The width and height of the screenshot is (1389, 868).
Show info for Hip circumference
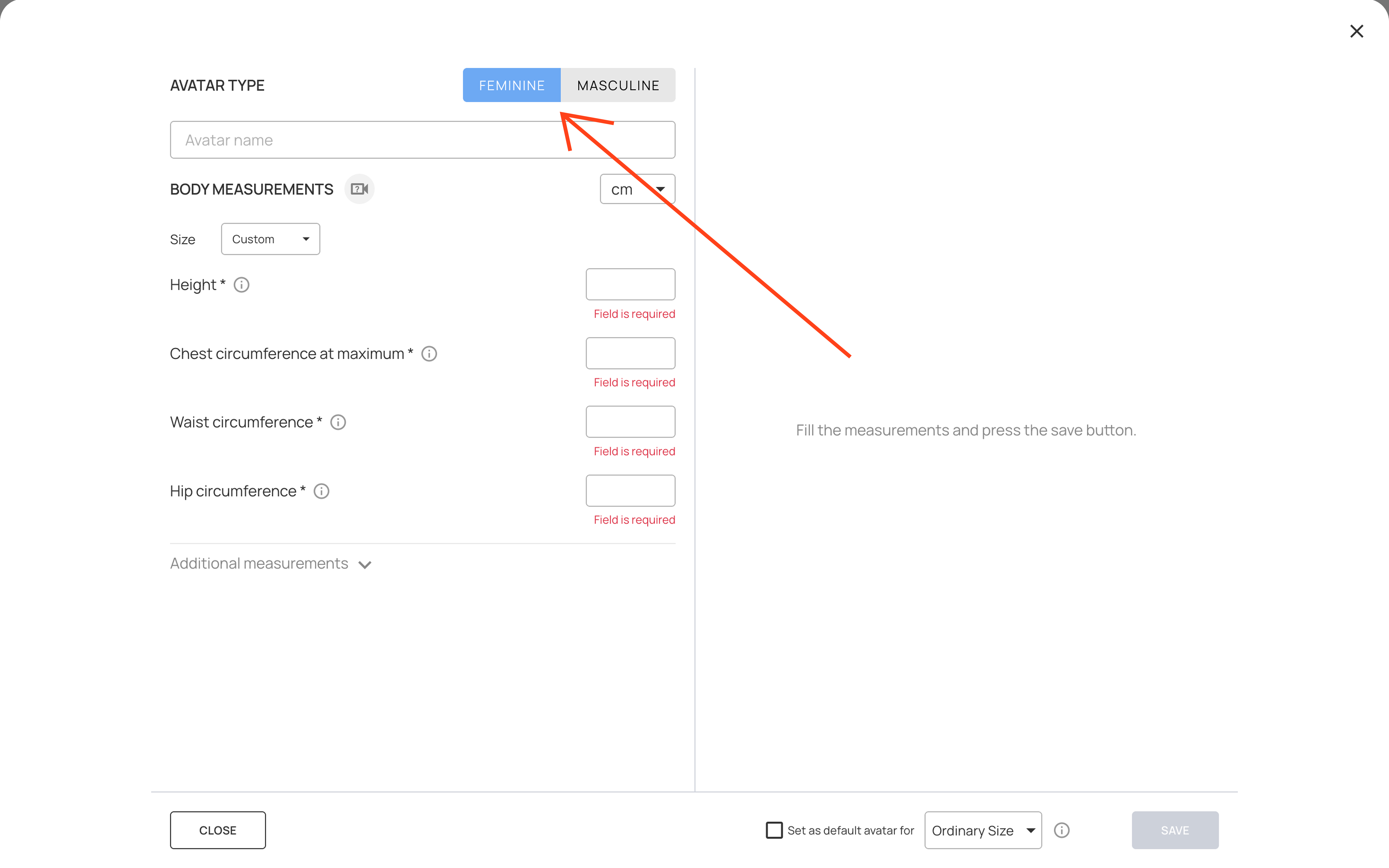(322, 491)
